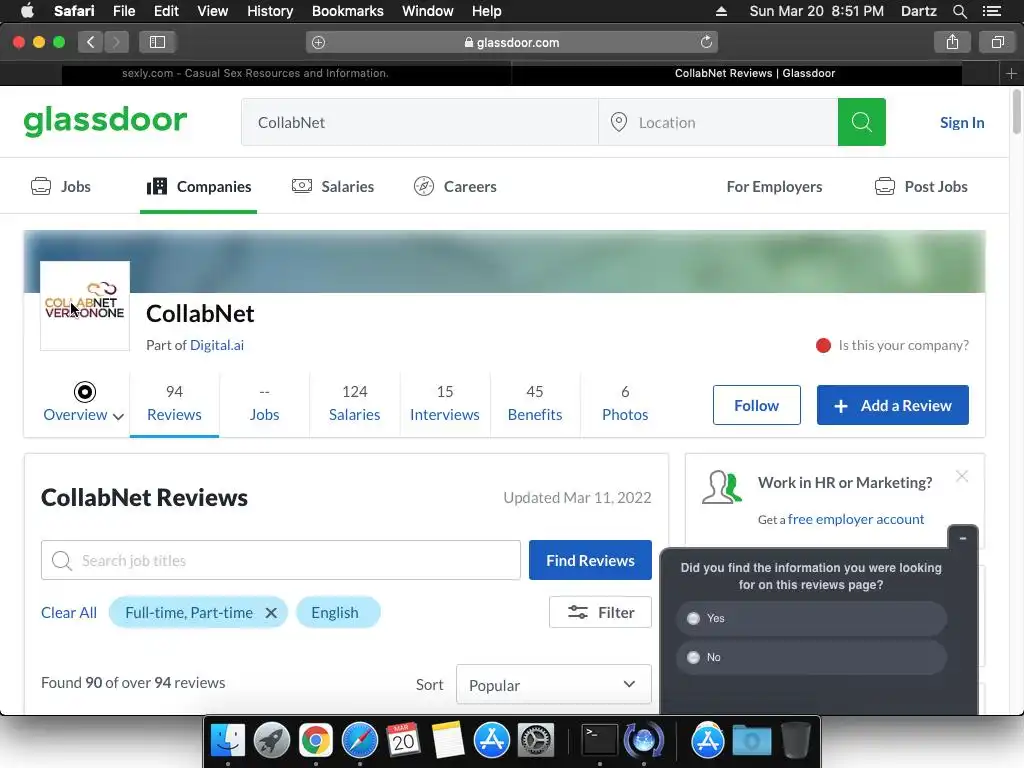The height and width of the screenshot is (768, 1024).
Task: Open the Careers navigation tab
Action: pos(455,187)
